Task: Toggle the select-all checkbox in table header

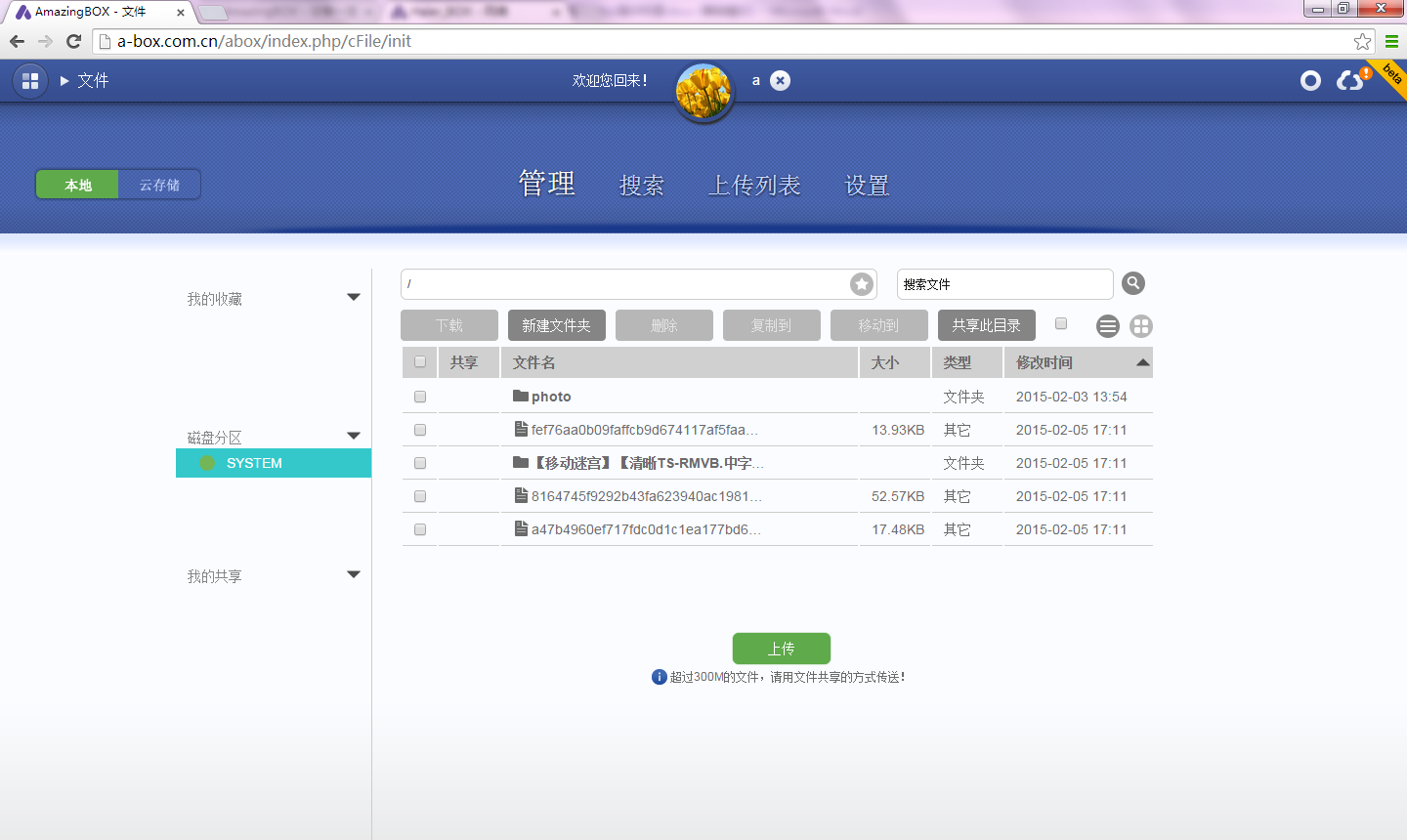Action: point(420,362)
